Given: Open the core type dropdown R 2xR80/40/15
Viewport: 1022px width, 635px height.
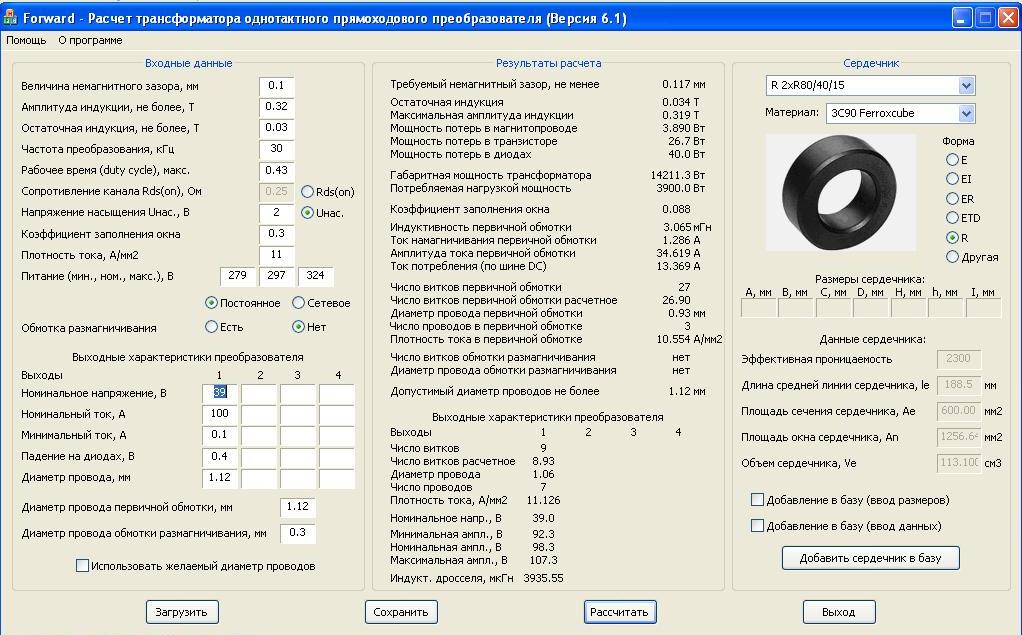Looking at the screenshot, I should point(967,85).
